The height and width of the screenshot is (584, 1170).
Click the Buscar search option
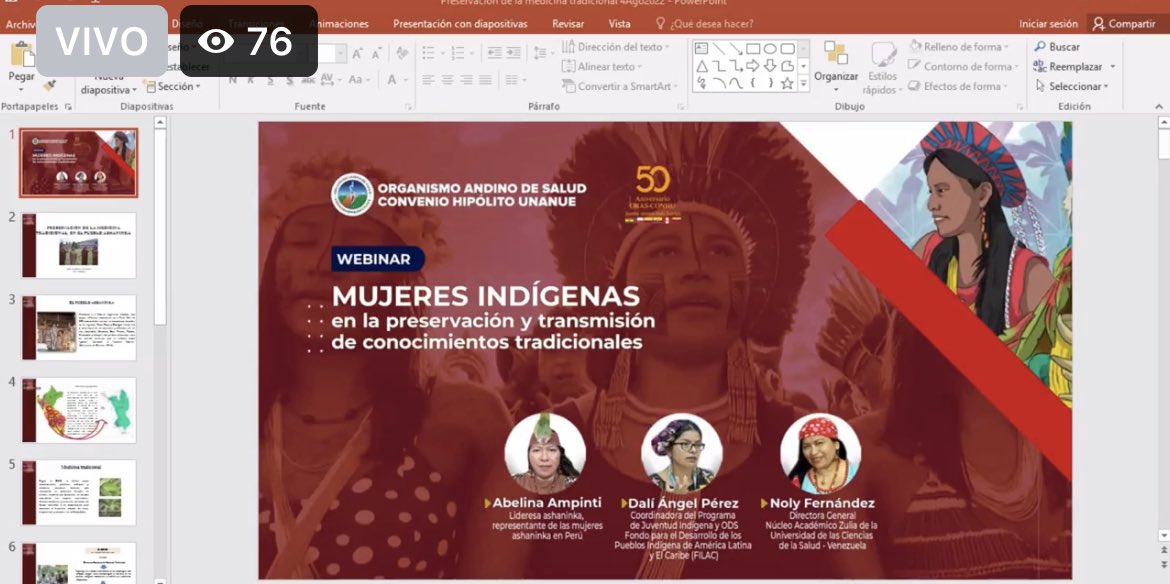1057,47
